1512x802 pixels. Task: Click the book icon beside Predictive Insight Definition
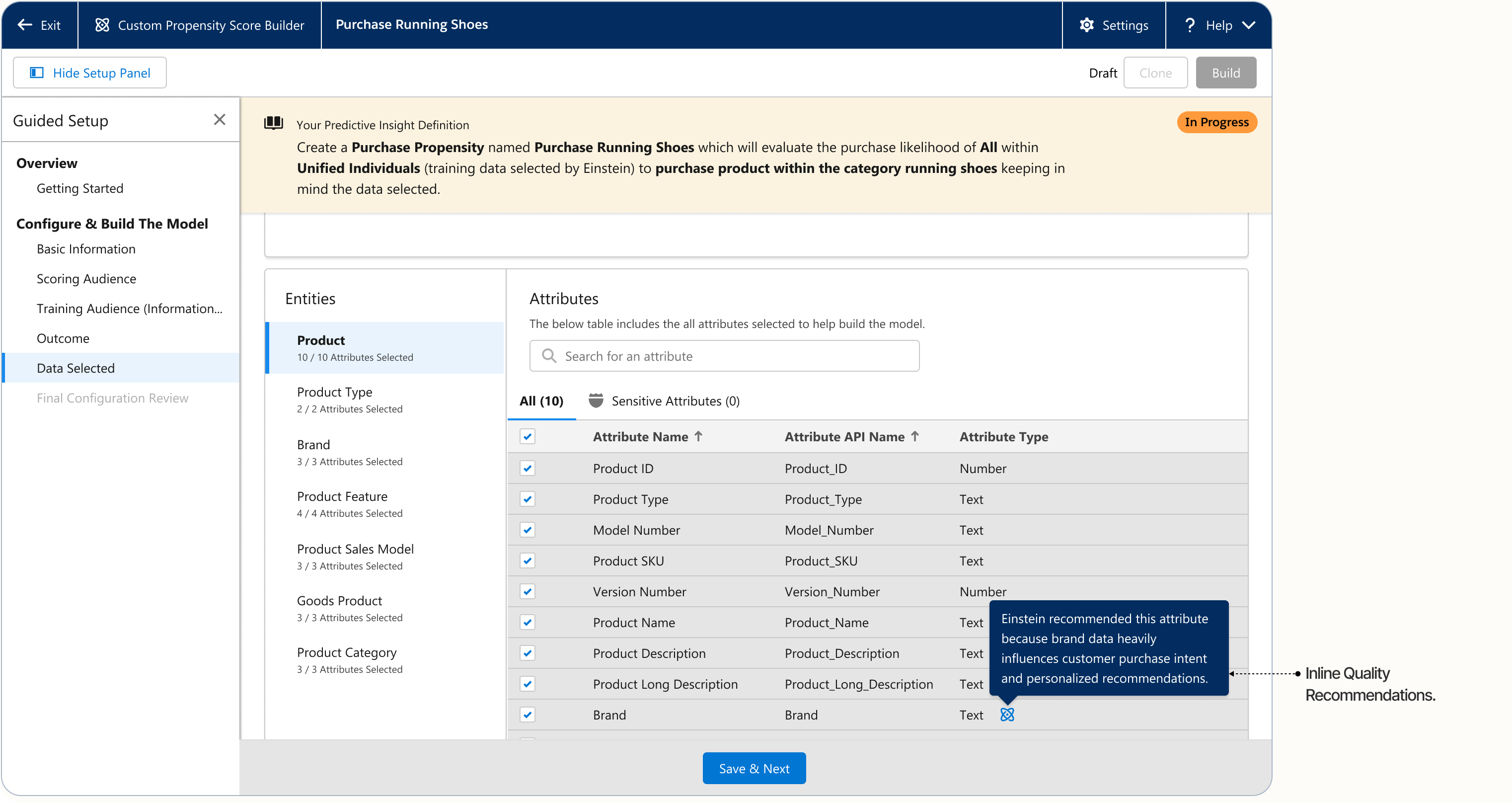click(x=274, y=123)
